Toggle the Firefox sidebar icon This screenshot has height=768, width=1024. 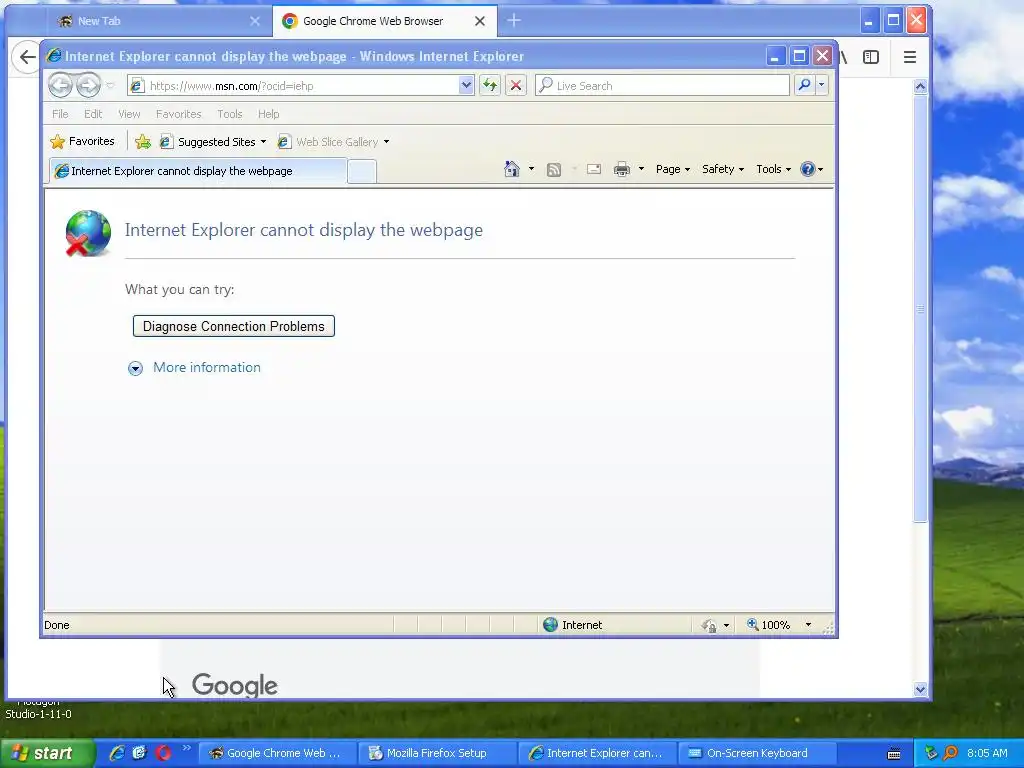[871, 57]
